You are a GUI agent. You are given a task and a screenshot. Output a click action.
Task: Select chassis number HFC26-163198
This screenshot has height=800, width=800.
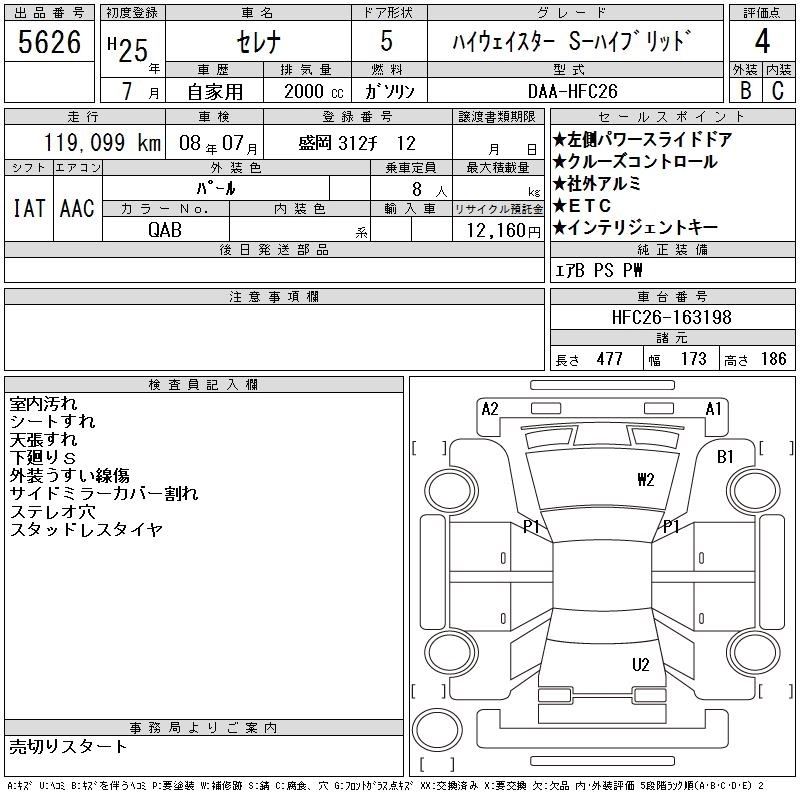tap(671, 317)
